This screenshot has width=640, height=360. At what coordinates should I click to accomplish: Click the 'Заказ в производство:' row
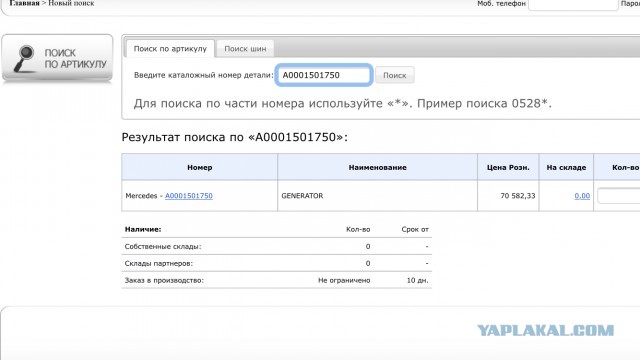click(x=276, y=280)
